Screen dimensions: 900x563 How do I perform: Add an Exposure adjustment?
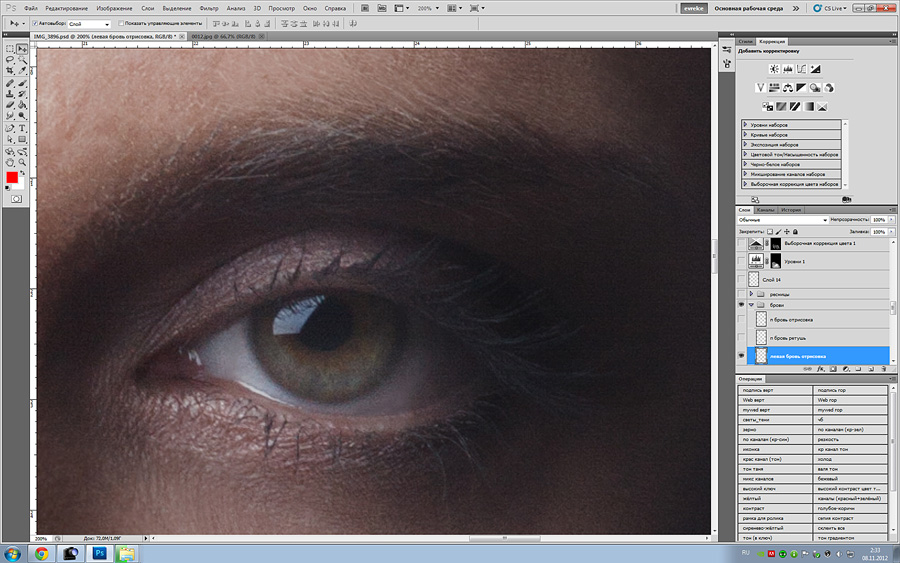pyautogui.click(x=815, y=69)
